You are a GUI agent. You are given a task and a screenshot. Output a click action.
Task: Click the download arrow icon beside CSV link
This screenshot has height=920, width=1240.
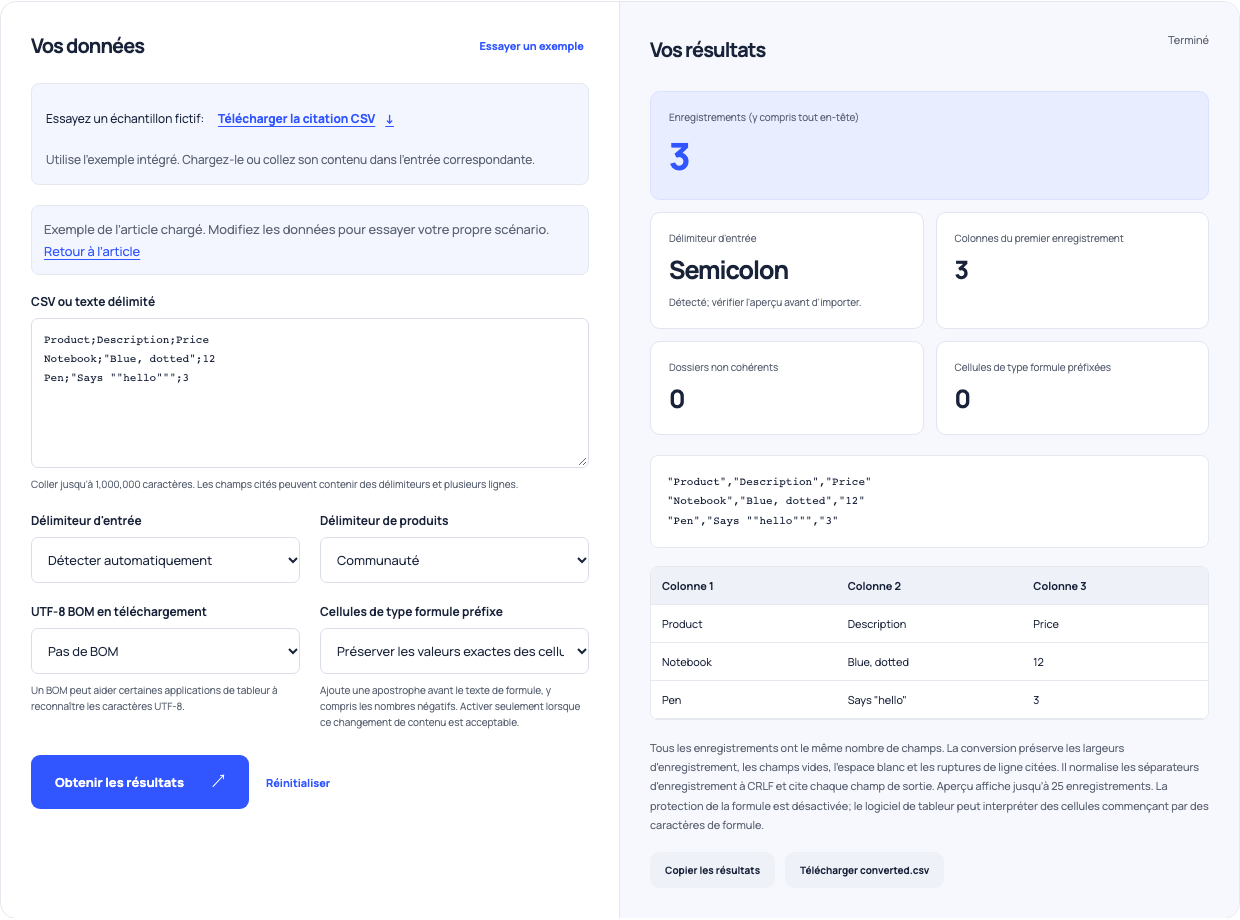coord(390,120)
